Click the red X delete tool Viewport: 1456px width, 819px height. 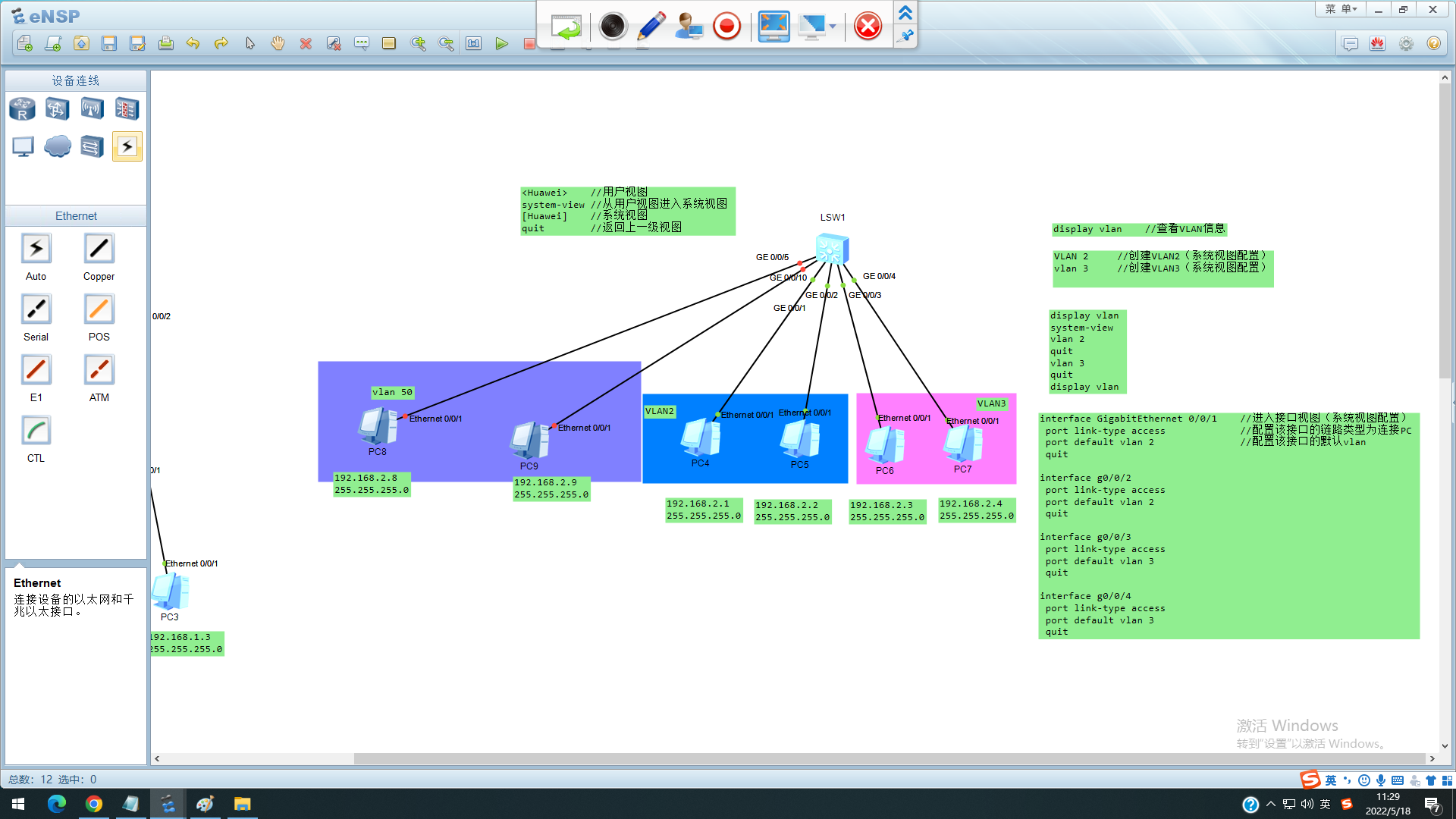coord(306,44)
